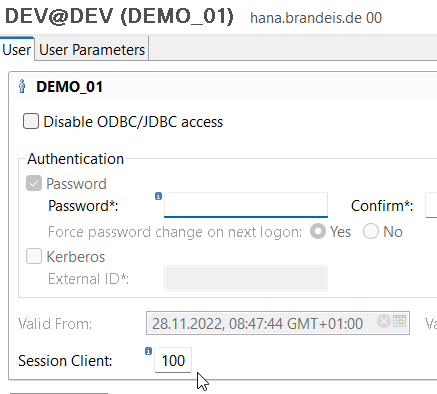Click the info icon beside Session Client
The width and height of the screenshot is (437, 394).
[x=148, y=351]
